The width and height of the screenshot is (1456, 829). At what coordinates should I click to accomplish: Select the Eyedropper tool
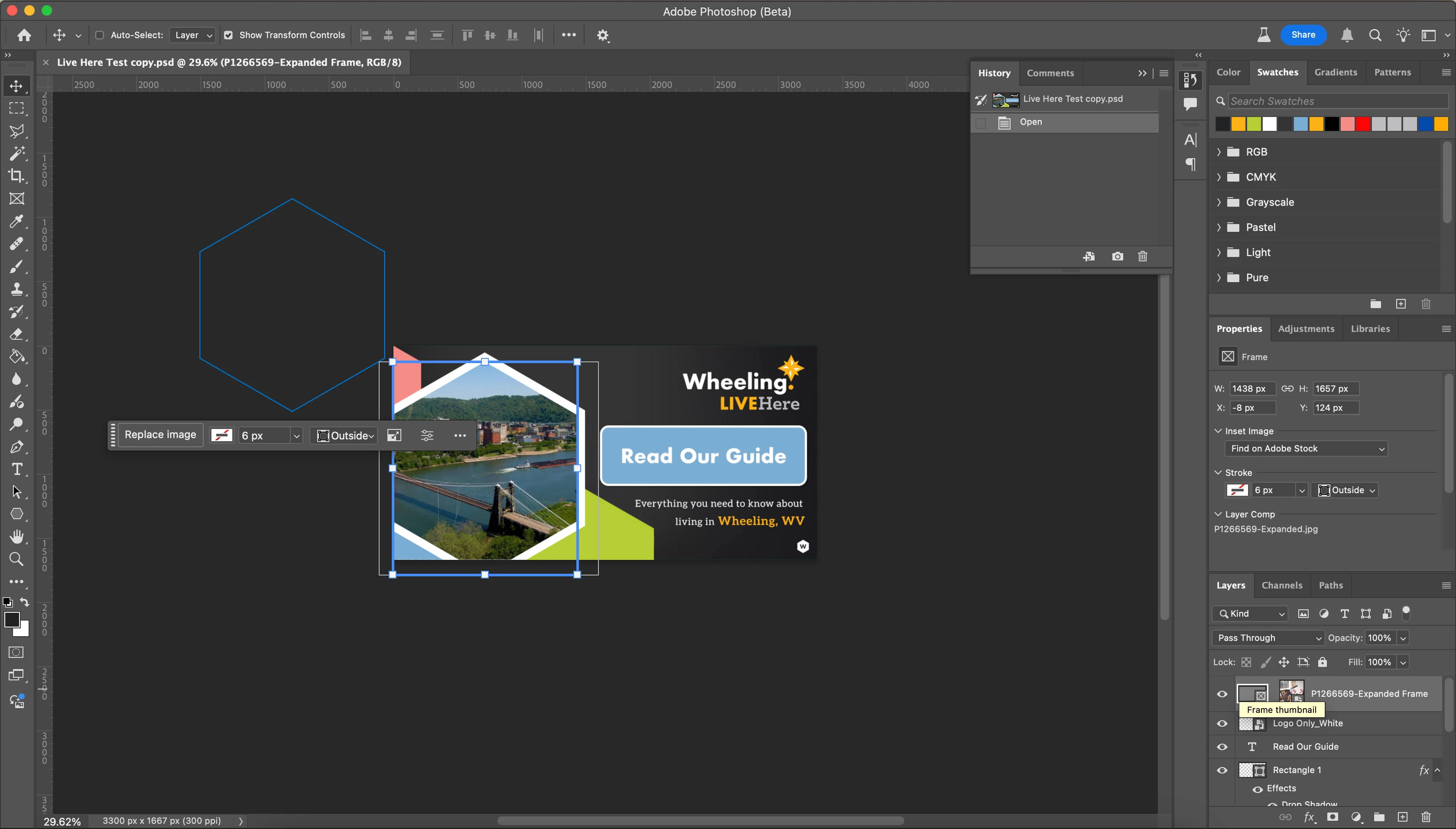coord(16,221)
